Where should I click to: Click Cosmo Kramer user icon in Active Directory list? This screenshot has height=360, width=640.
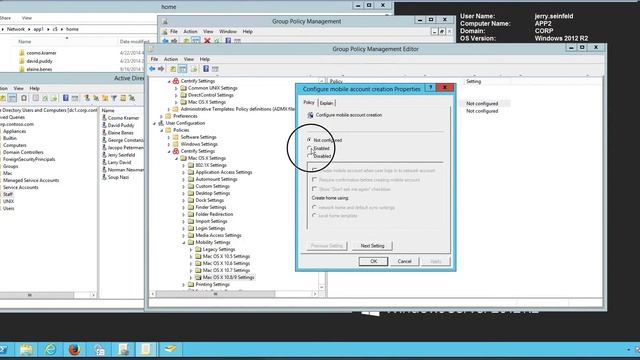[x=104, y=118]
